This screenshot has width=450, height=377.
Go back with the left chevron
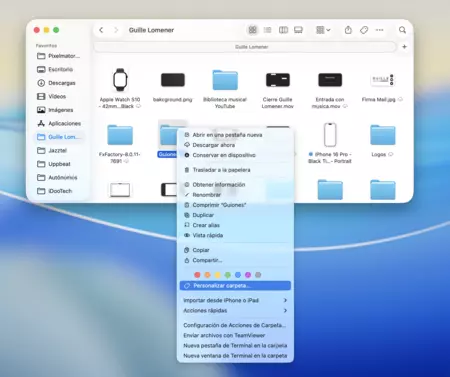coord(101,30)
